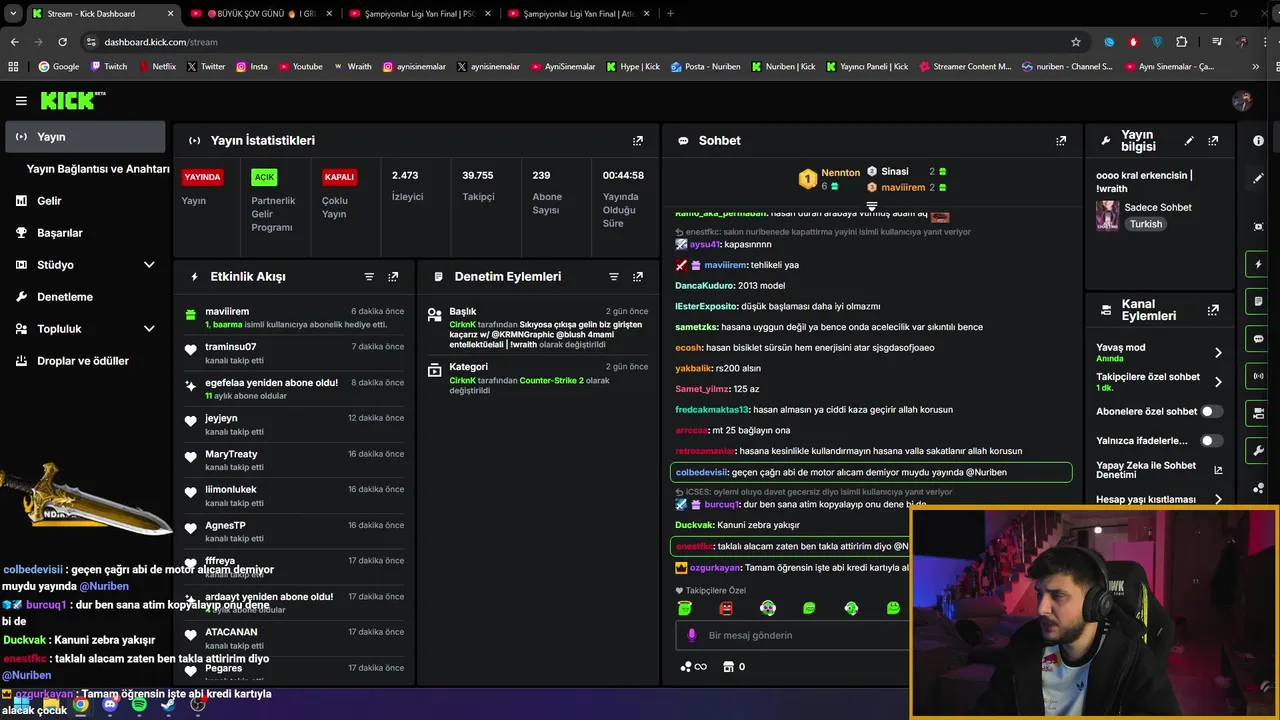1280x720 pixels.
Task: Click the stream title text 'oooo kral erkencisin'
Action: pos(1141,175)
